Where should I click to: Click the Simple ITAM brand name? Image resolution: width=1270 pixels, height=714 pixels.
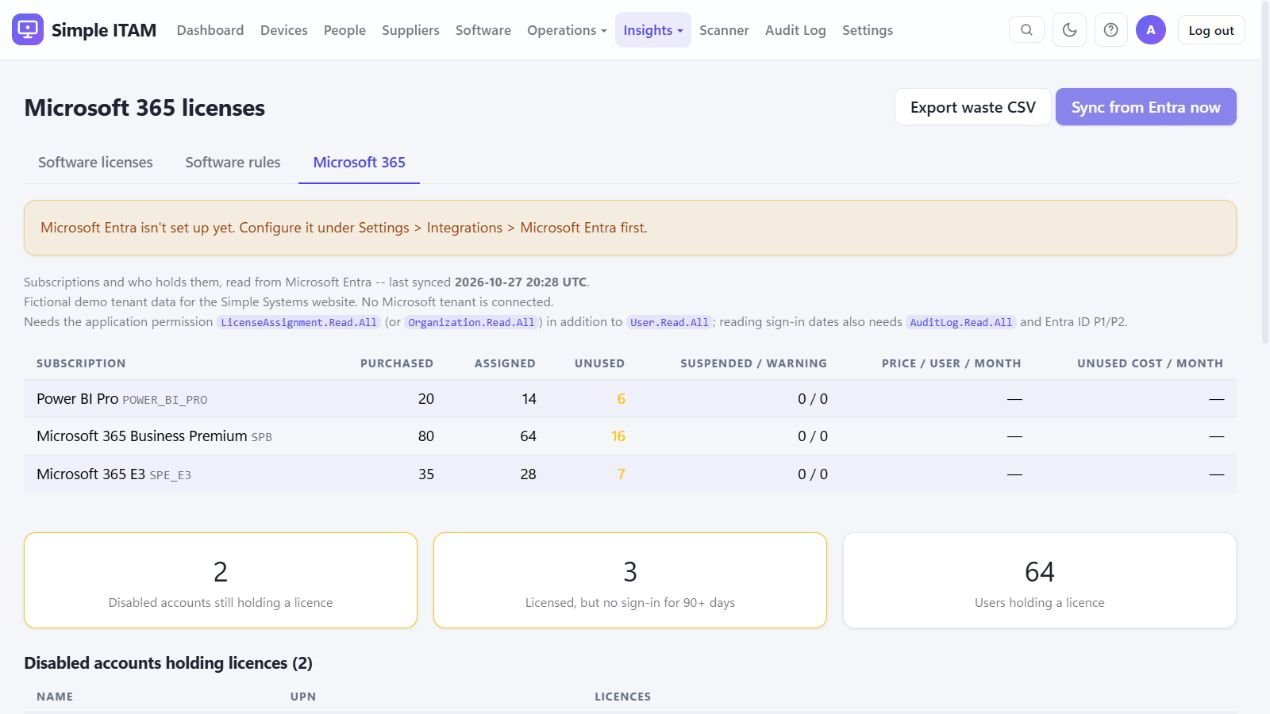click(104, 30)
